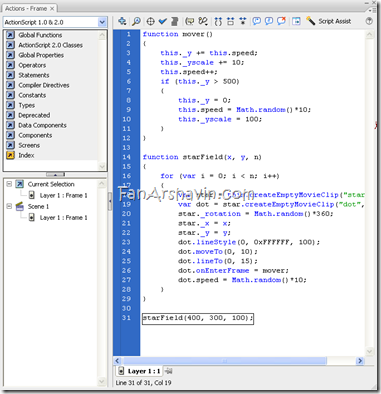This screenshot has width=381, height=394.
Task: Click the horizontal scrollbar thumb in code pane
Action: pyautogui.click(x=225, y=361)
